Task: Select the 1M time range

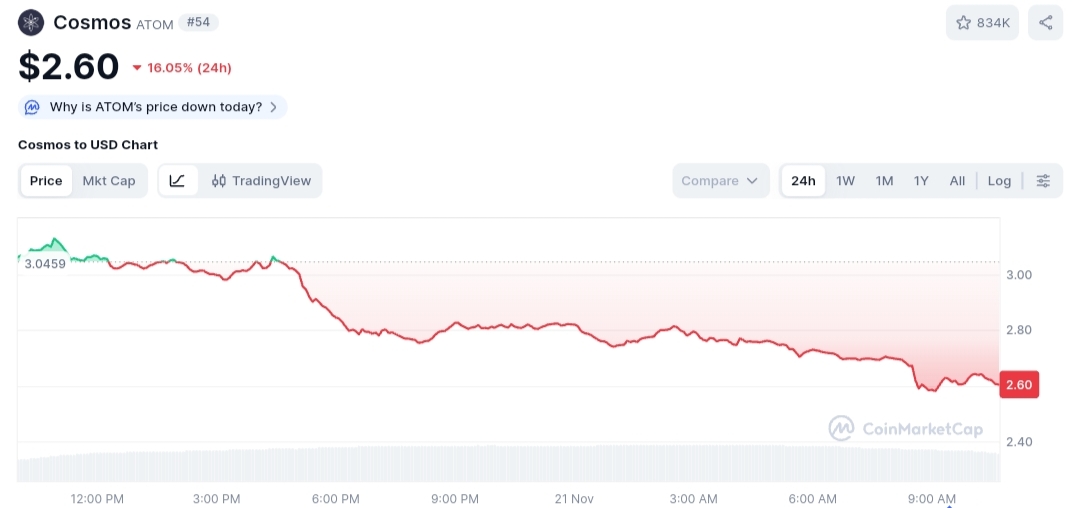Action: [884, 180]
